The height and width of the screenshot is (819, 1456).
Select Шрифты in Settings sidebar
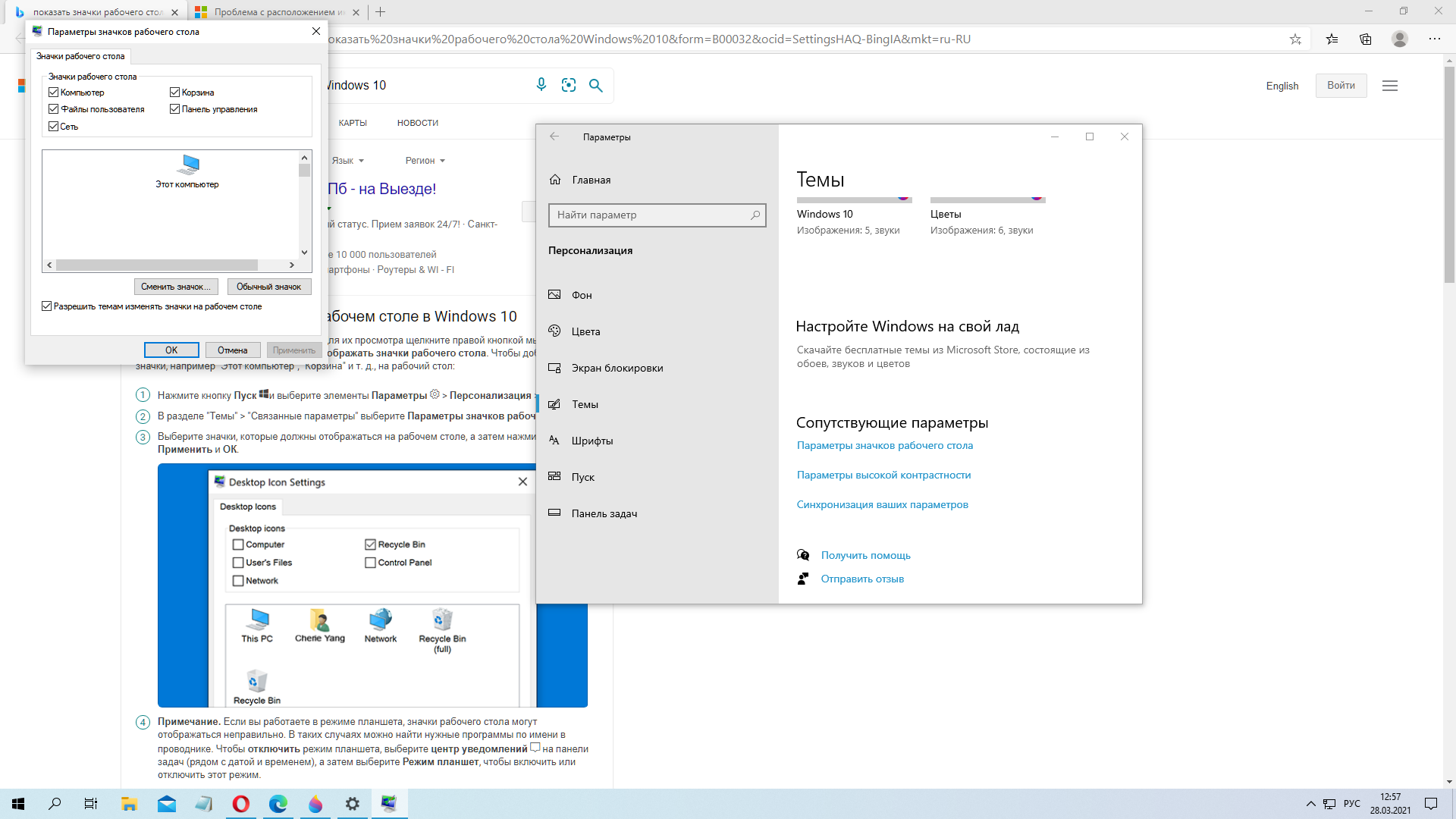[657, 441]
